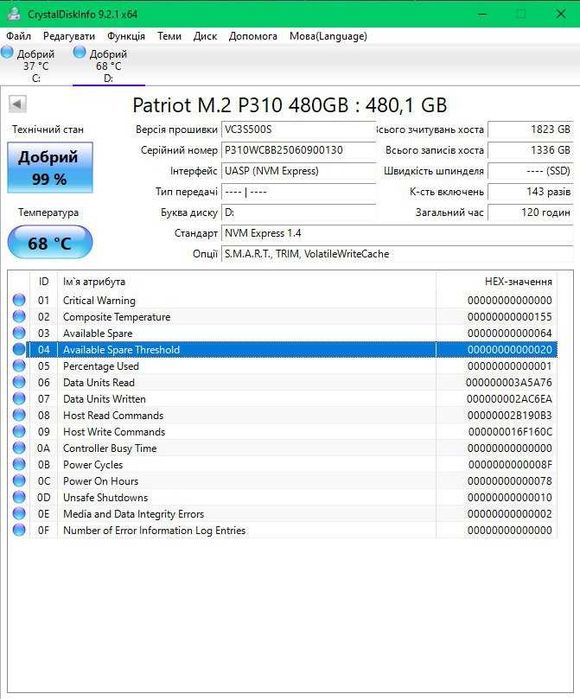Open the Теми menu
Image resolution: width=580 pixels, height=699 pixels.
pos(169,36)
